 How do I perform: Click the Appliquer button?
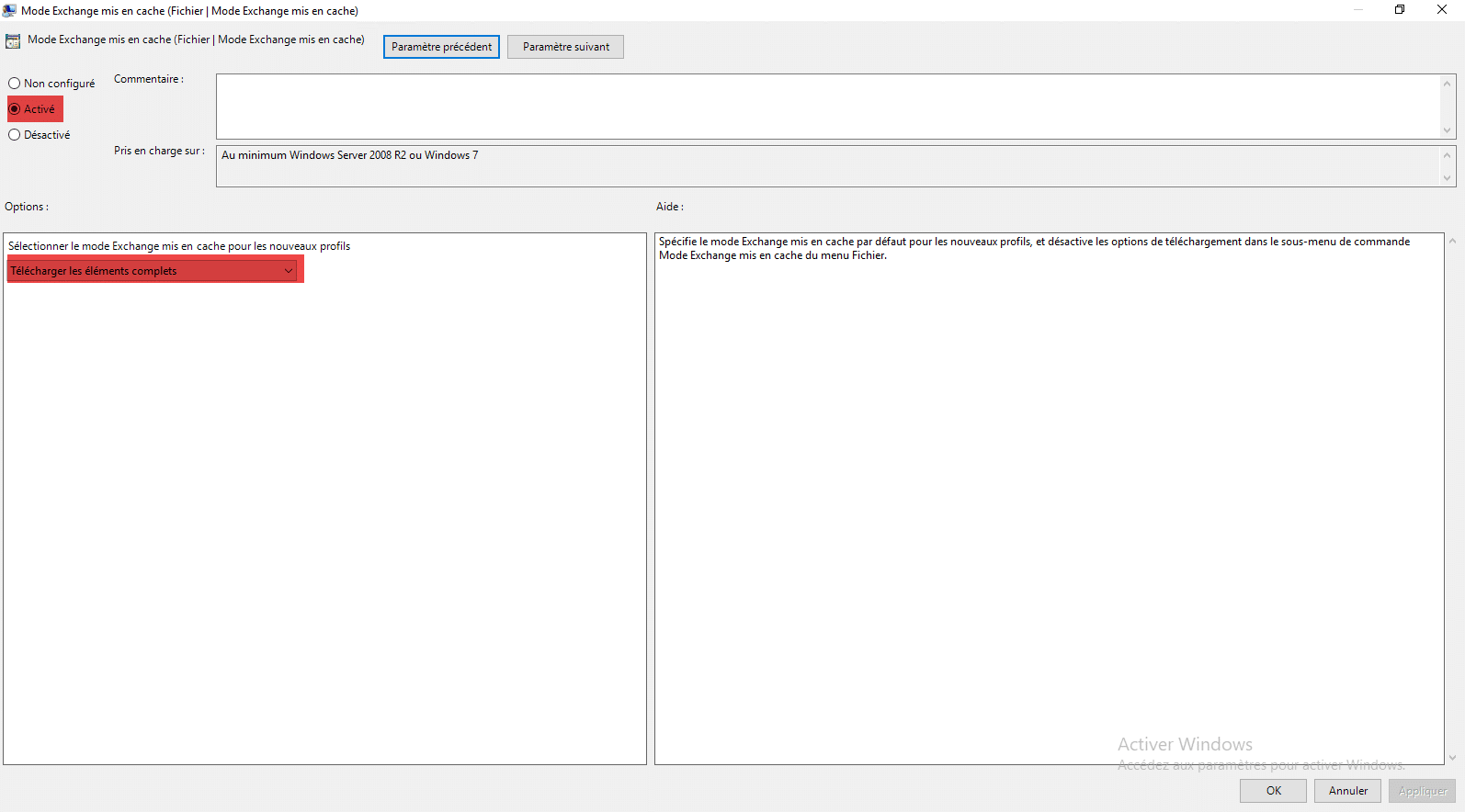coord(1422,791)
